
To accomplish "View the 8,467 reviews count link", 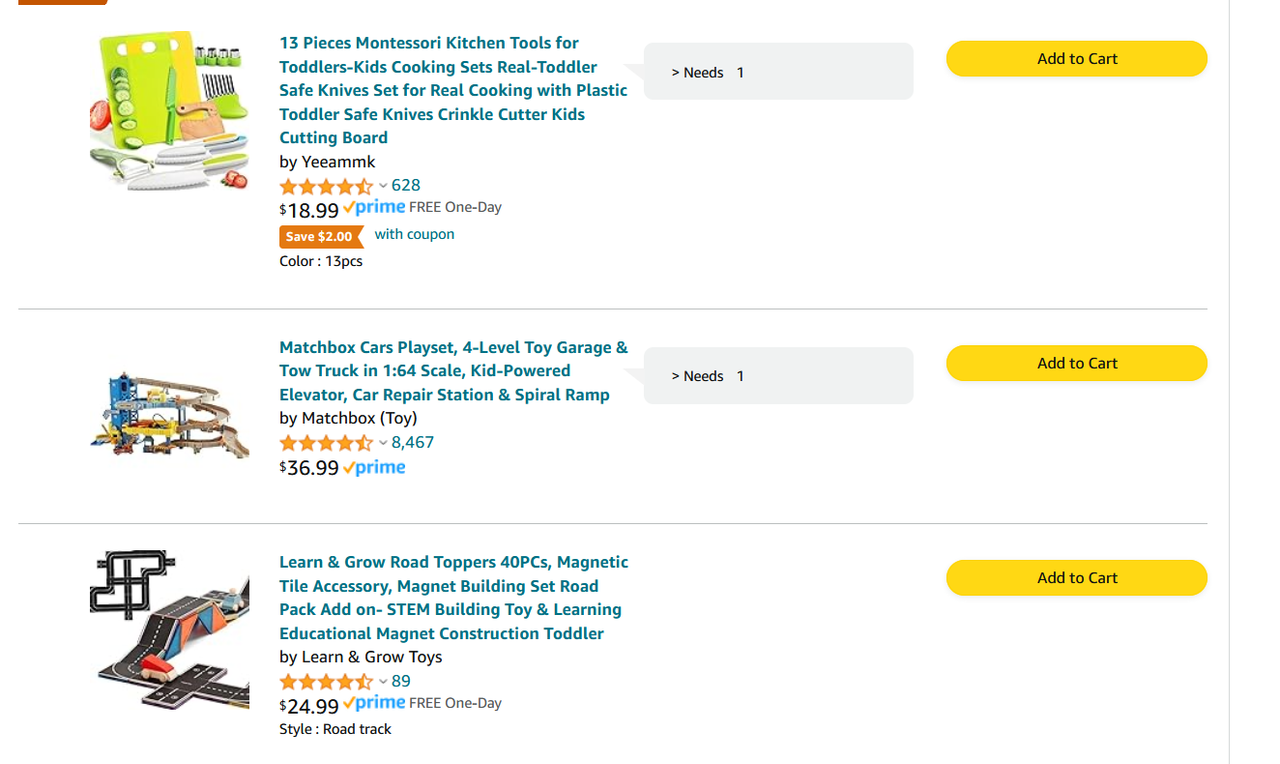I will (x=412, y=442).
